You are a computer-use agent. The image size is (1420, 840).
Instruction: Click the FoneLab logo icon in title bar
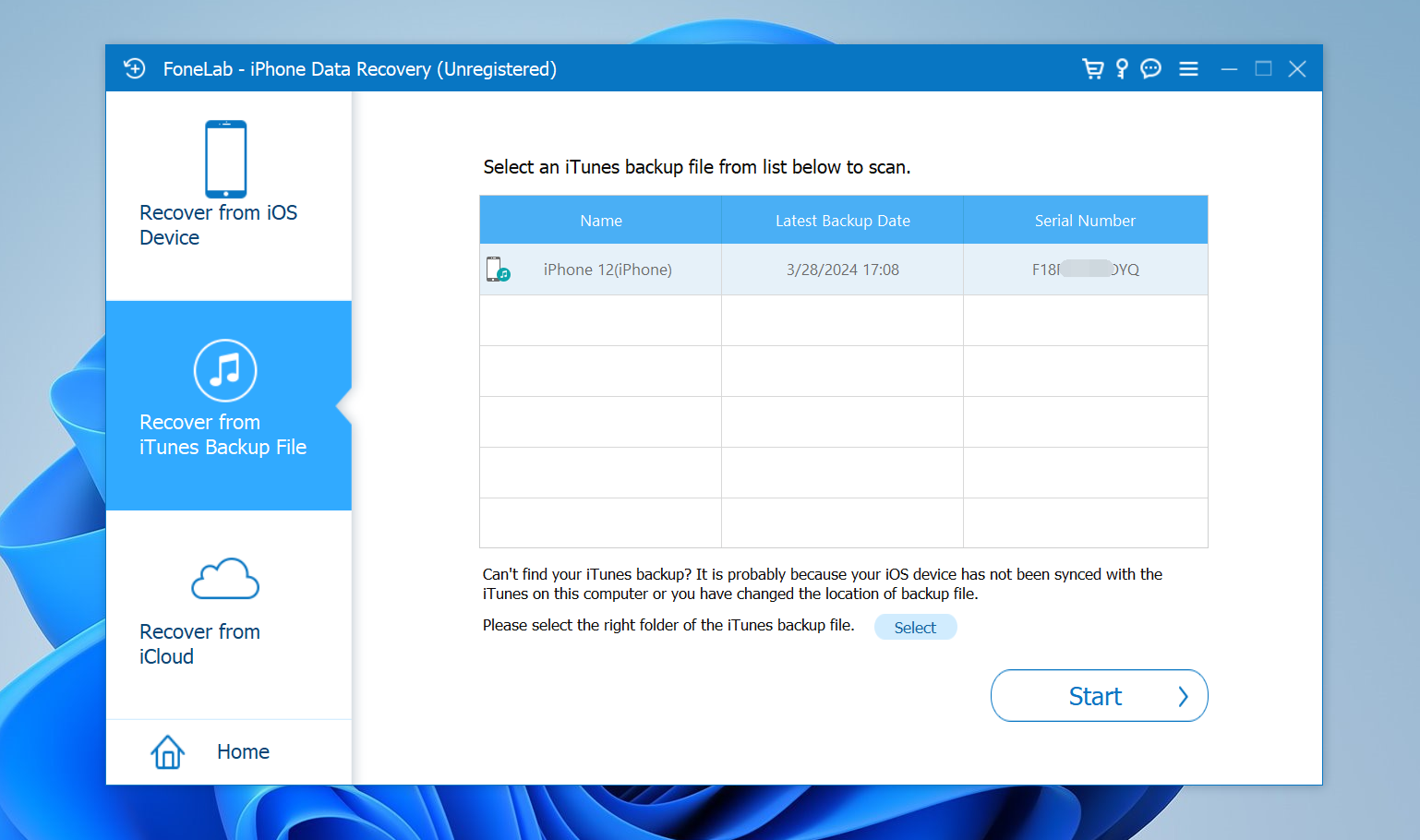[135, 69]
